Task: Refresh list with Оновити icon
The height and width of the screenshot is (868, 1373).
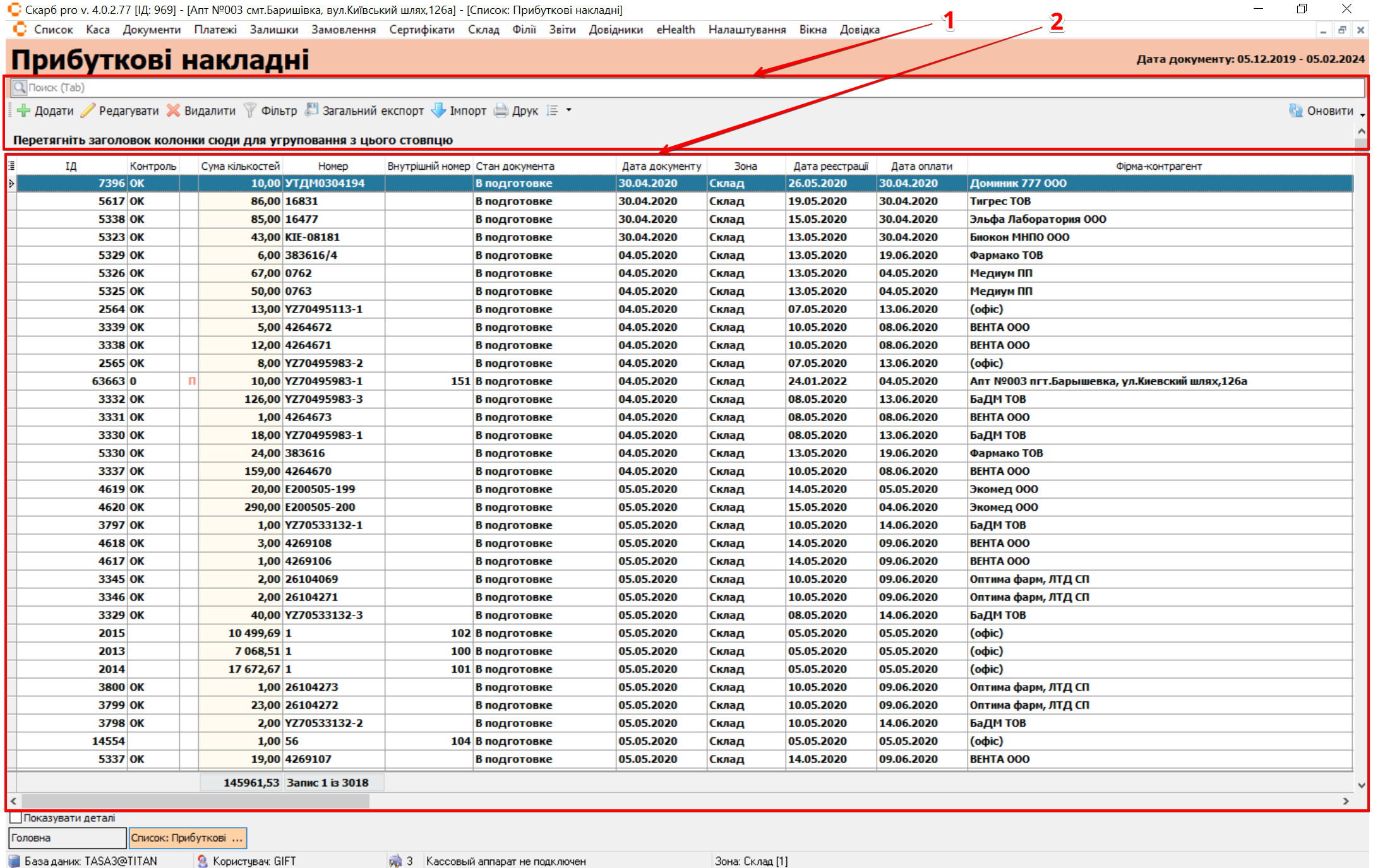Action: (1296, 110)
